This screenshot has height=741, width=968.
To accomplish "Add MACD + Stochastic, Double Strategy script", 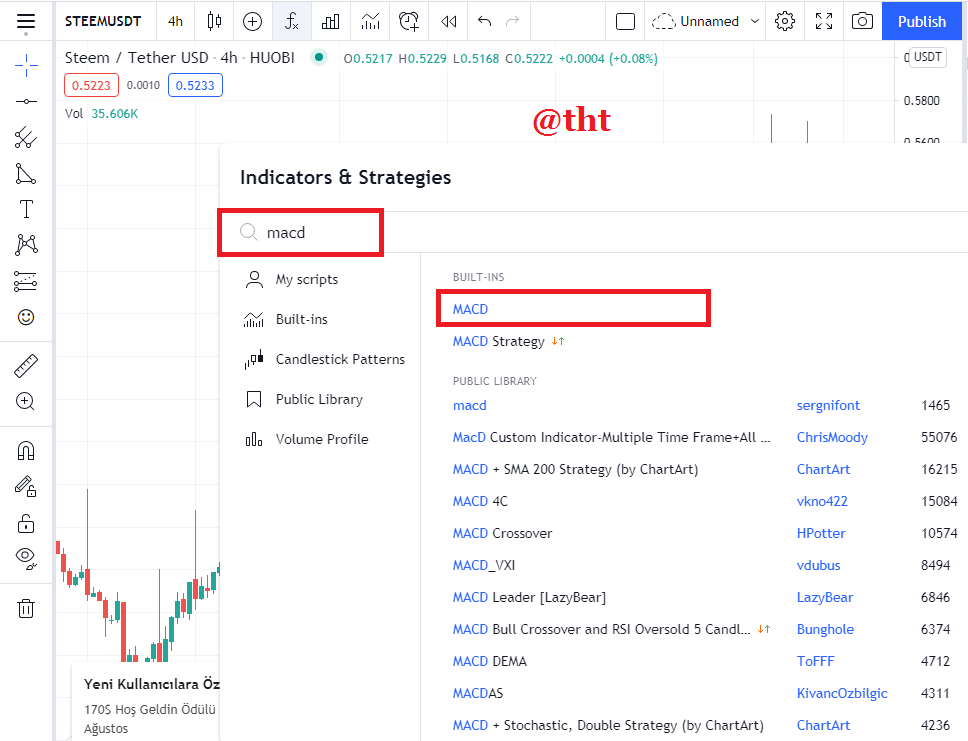I will point(608,726).
